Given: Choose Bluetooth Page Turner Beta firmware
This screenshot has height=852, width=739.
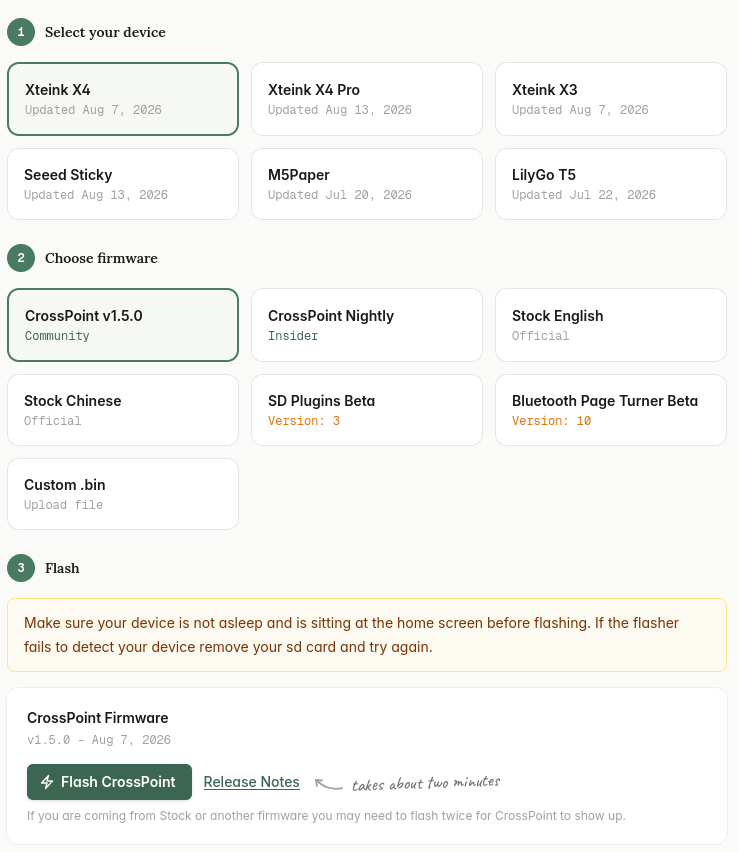Looking at the screenshot, I should coord(611,410).
